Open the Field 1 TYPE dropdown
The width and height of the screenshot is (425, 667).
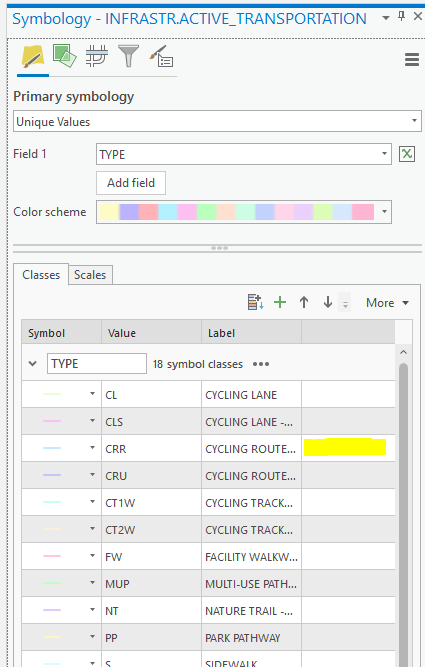tap(244, 154)
